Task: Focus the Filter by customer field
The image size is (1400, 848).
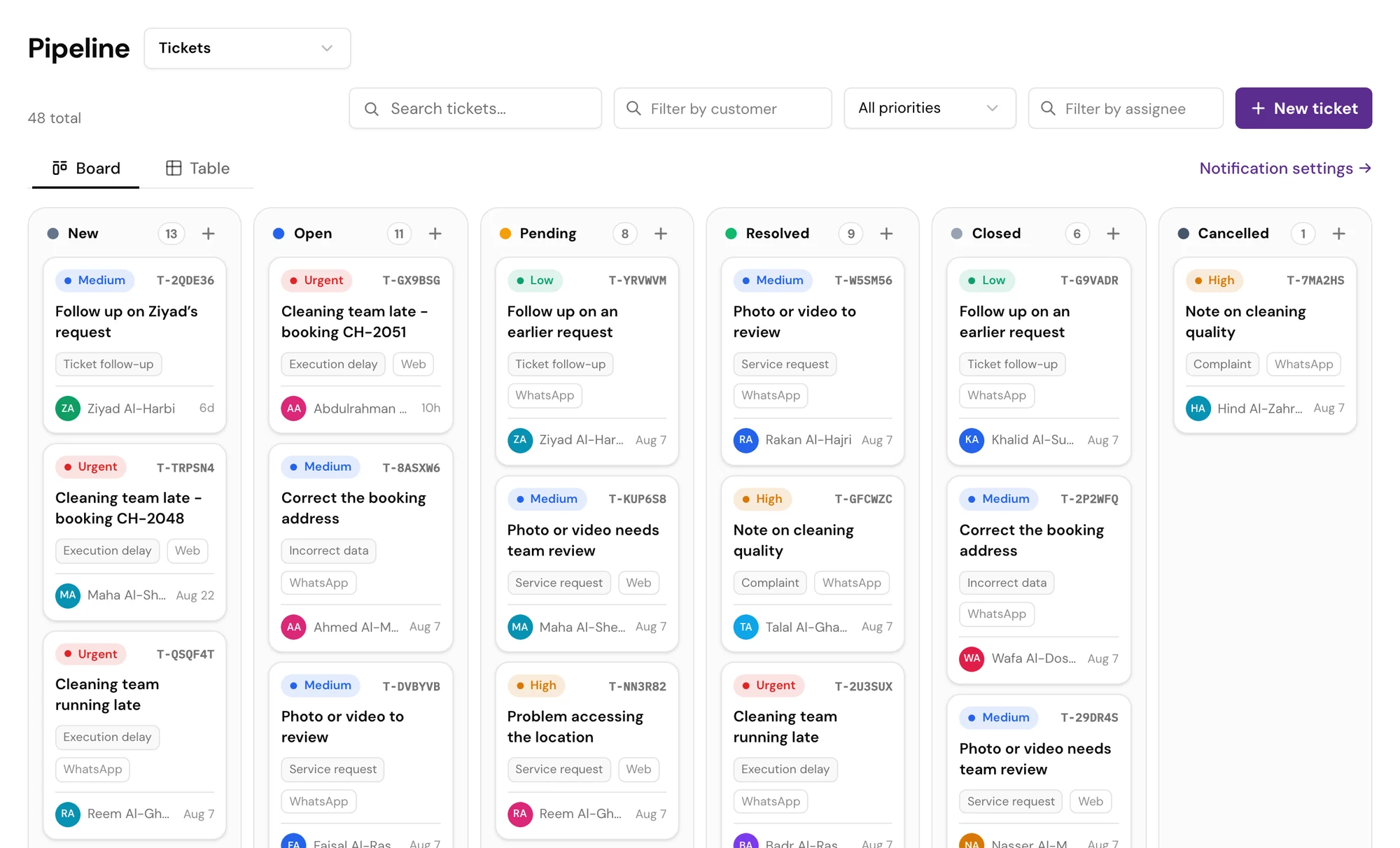Action: click(722, 108)
